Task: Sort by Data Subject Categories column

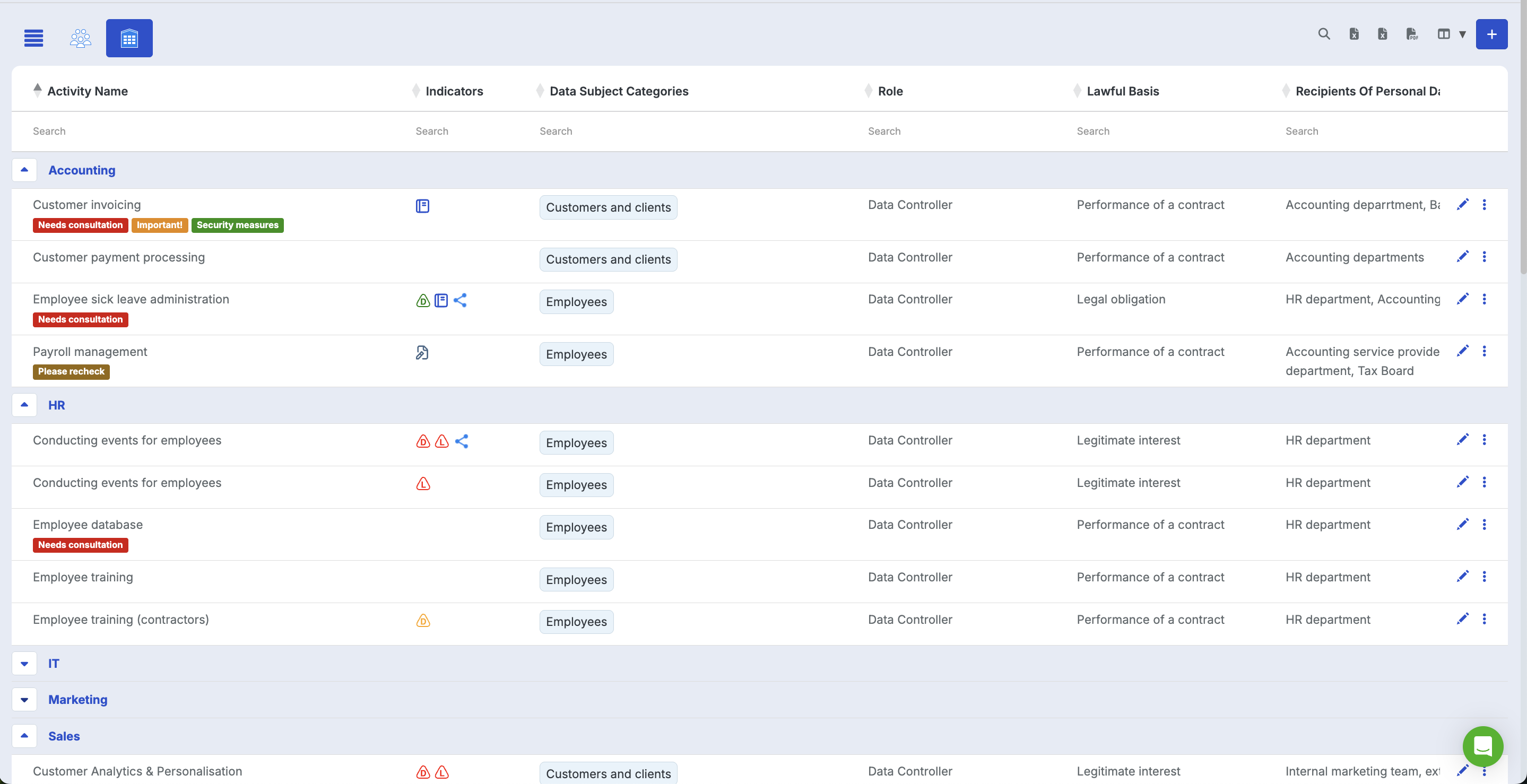Action: tap(613, 91)
